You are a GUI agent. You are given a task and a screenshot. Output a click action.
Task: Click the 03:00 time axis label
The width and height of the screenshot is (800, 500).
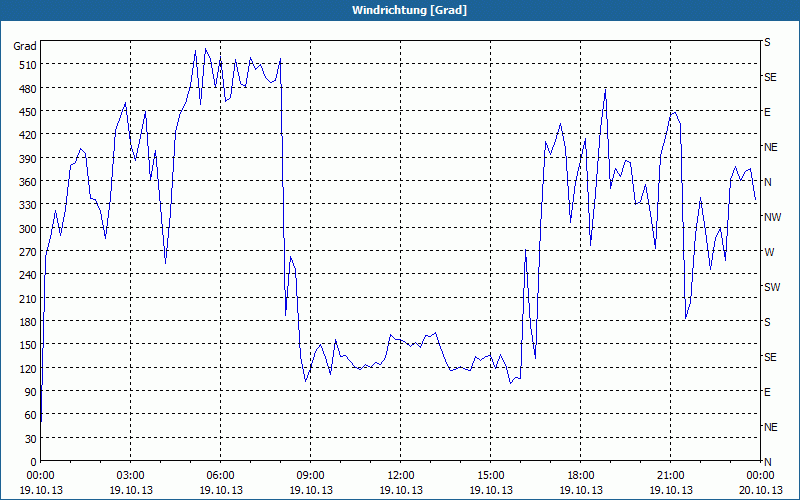coord(131,476)
